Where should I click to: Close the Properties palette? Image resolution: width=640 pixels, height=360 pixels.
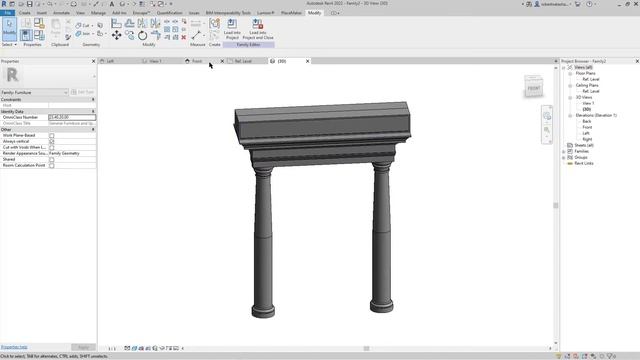[x=93, y=61]
